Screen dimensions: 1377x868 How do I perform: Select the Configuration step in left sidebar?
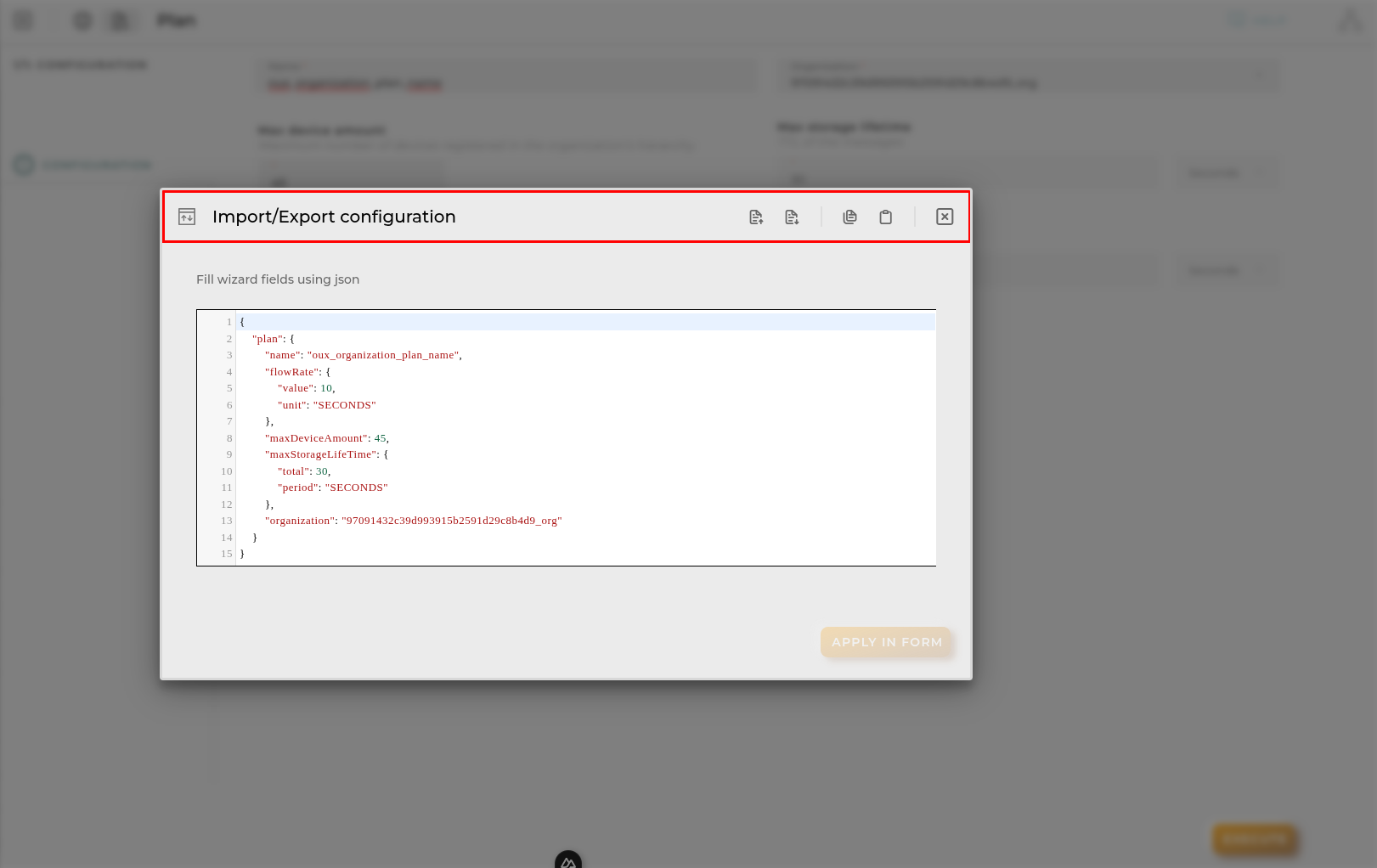(x=83, y=165)
